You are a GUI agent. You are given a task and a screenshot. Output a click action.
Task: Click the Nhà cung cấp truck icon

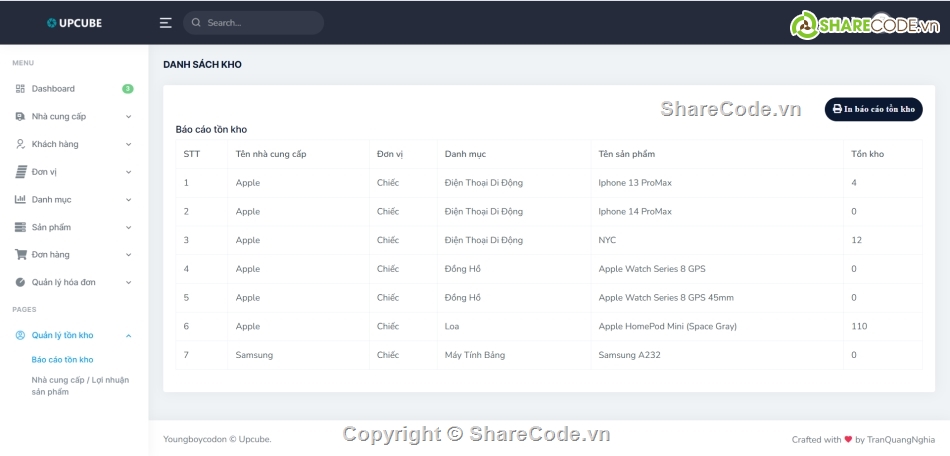[x=20, y=116]
